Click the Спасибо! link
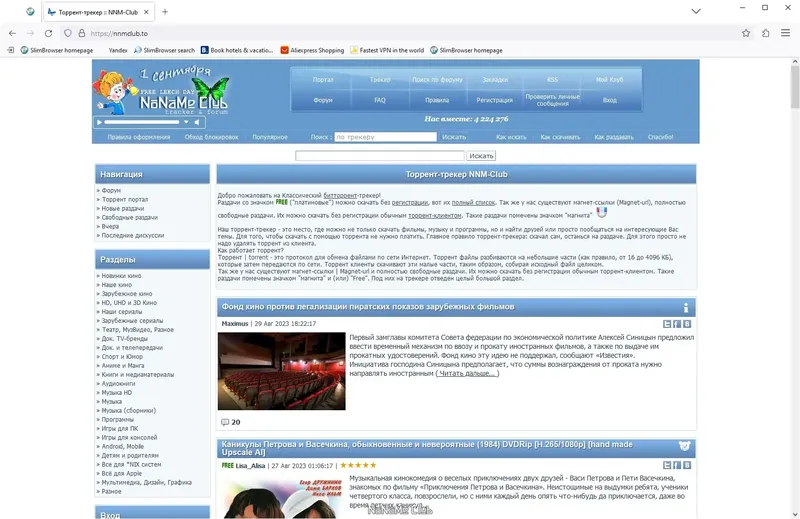This screenshot has height=519, width=800. (660, 137)
